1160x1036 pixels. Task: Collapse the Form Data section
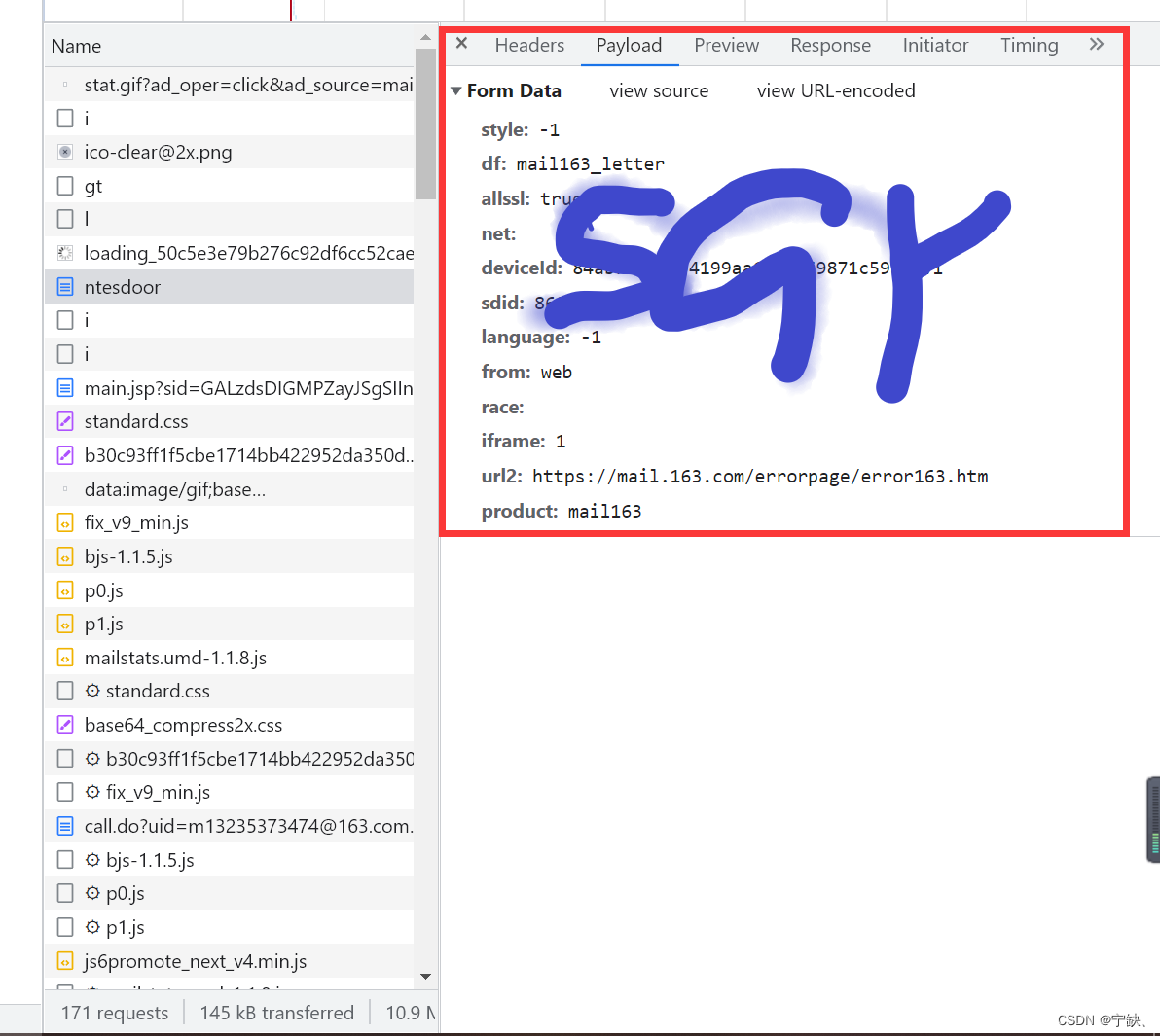[455, 90]
